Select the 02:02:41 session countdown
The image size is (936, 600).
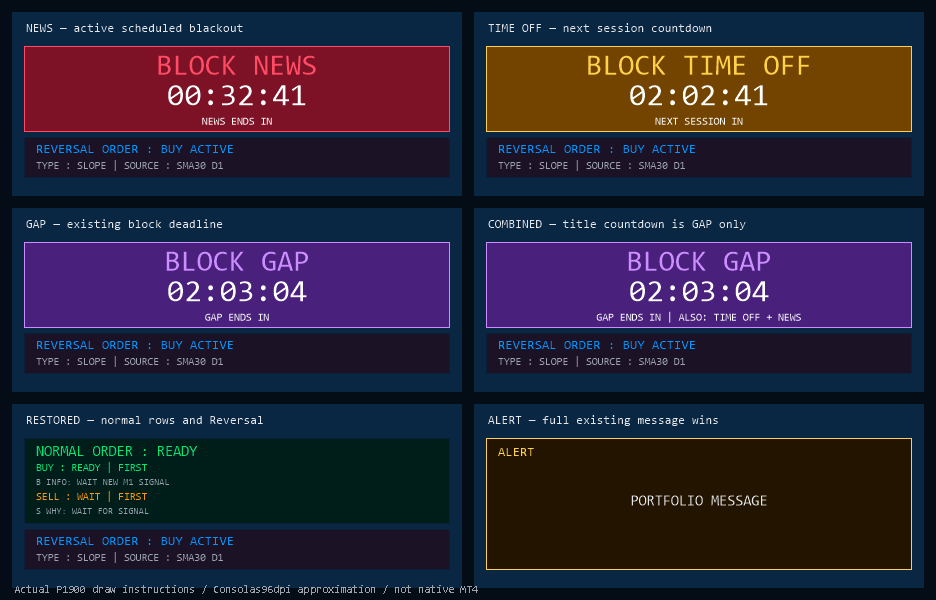(698, 96)
